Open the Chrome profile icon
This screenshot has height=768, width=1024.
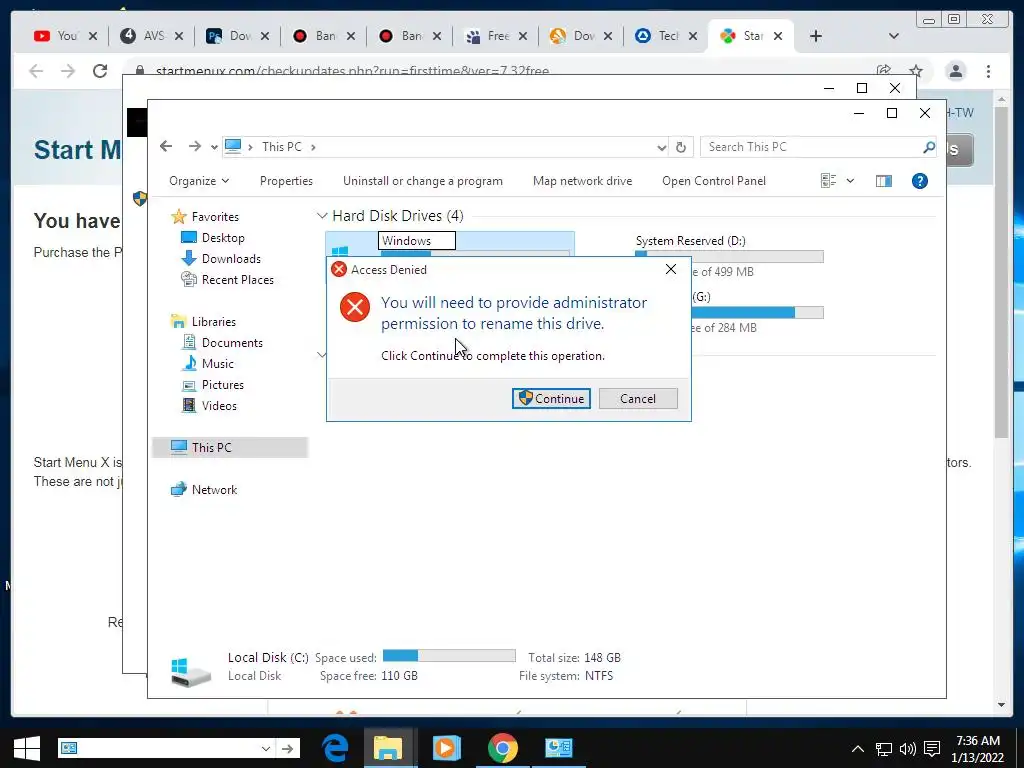[x=955, y=71]
